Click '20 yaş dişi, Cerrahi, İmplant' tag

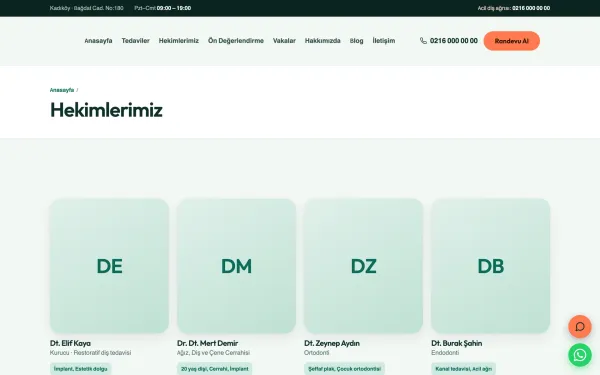point(214,369)
